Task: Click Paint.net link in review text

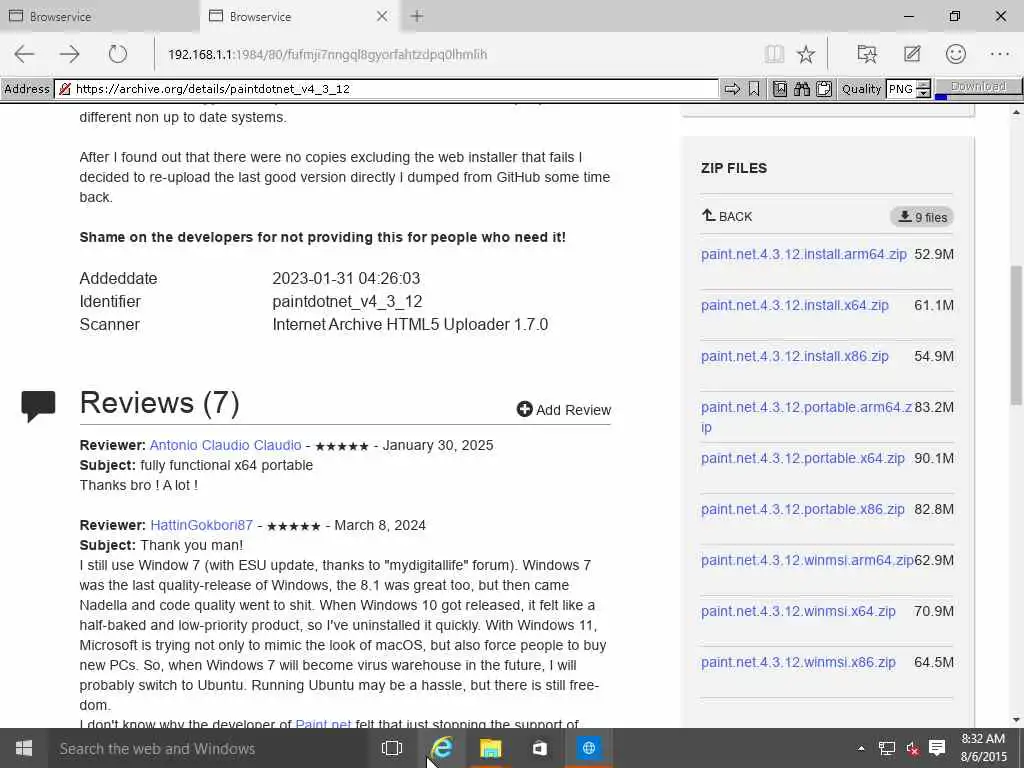Action: (x=323, y=723)
